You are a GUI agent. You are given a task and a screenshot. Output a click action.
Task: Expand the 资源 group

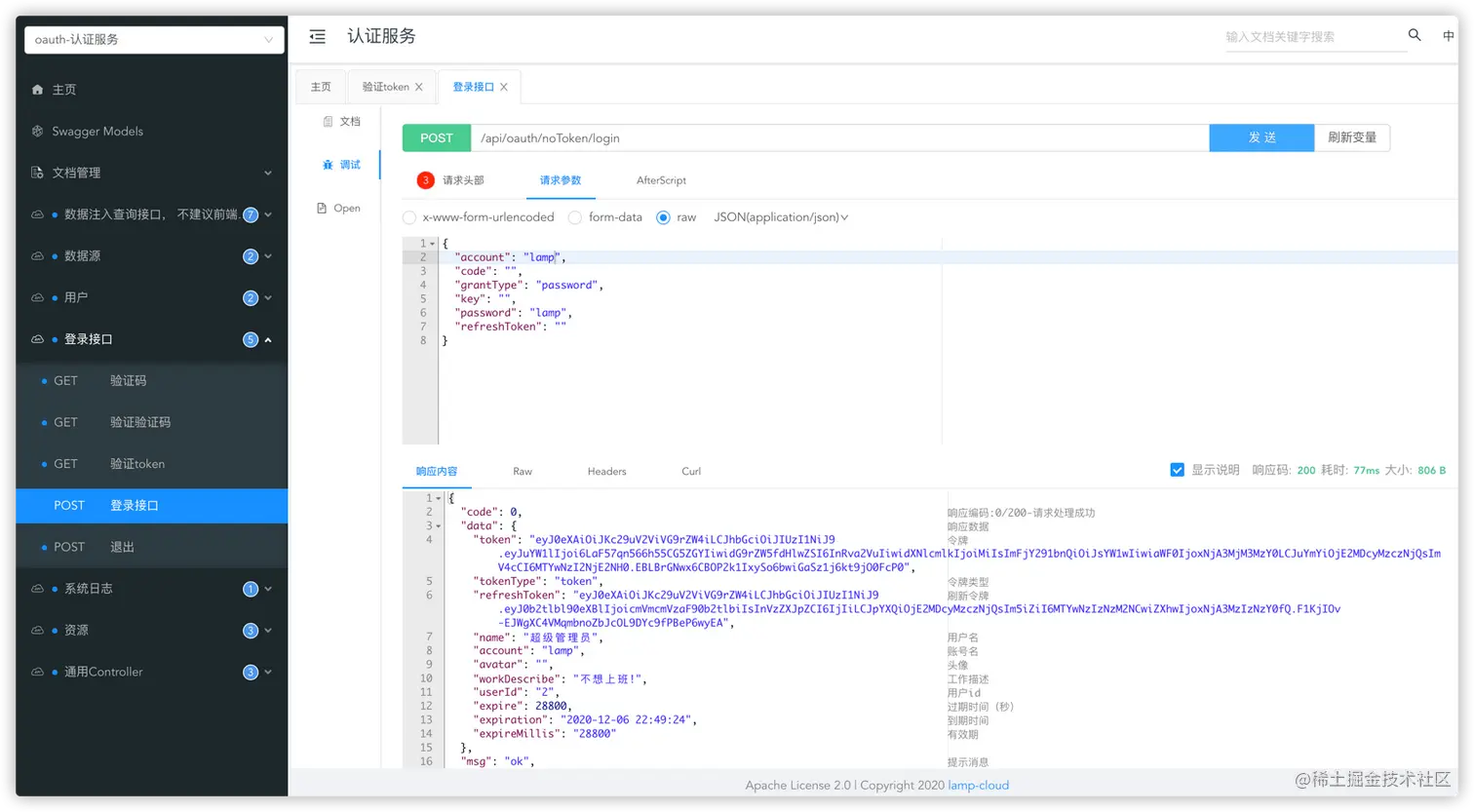click(268, 631)
